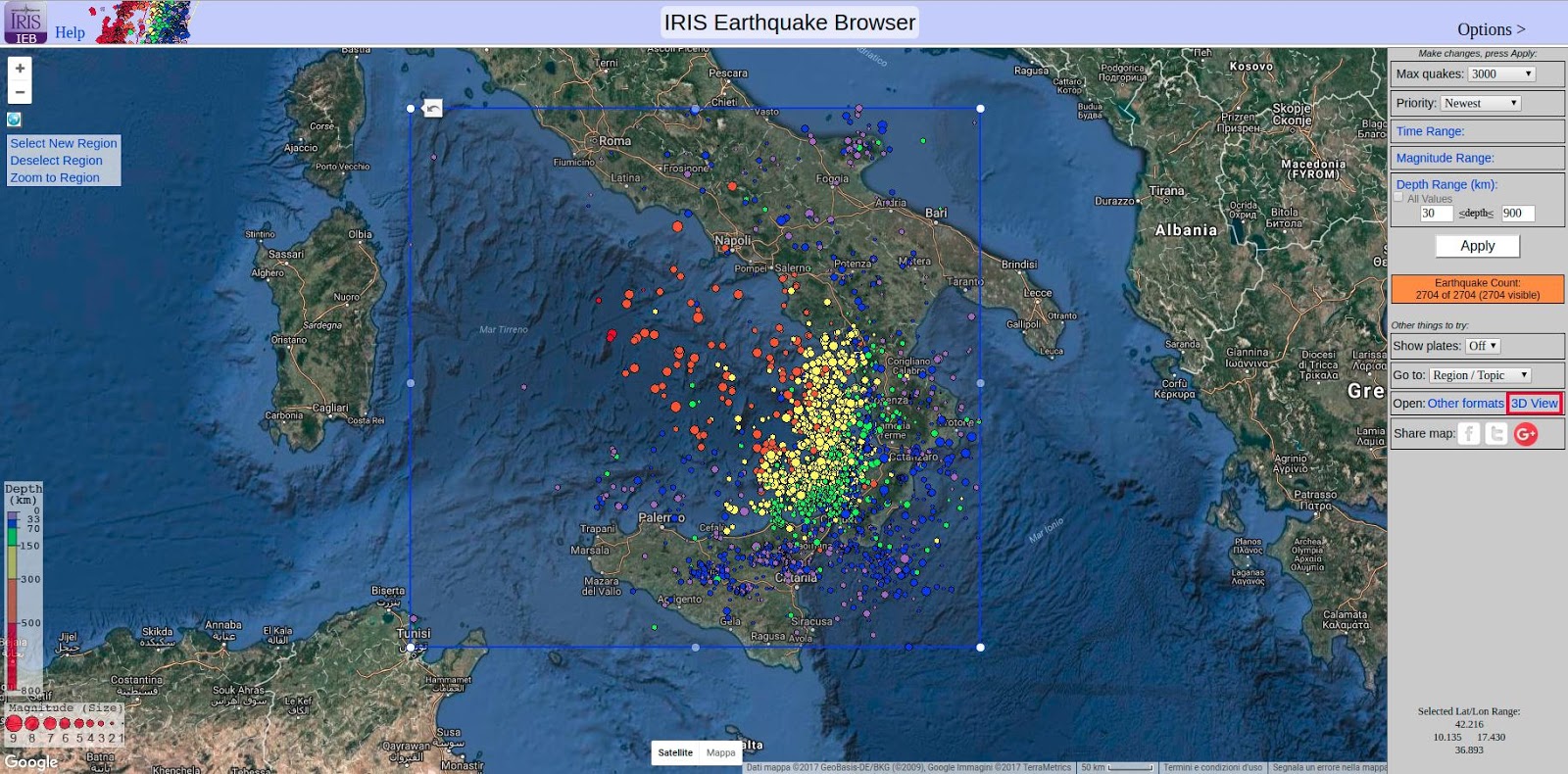Image resolution: width=1568 pixels, height=774 pixels.
Task: Open the Priority dropdown
Action: (x=1481, y=103)
